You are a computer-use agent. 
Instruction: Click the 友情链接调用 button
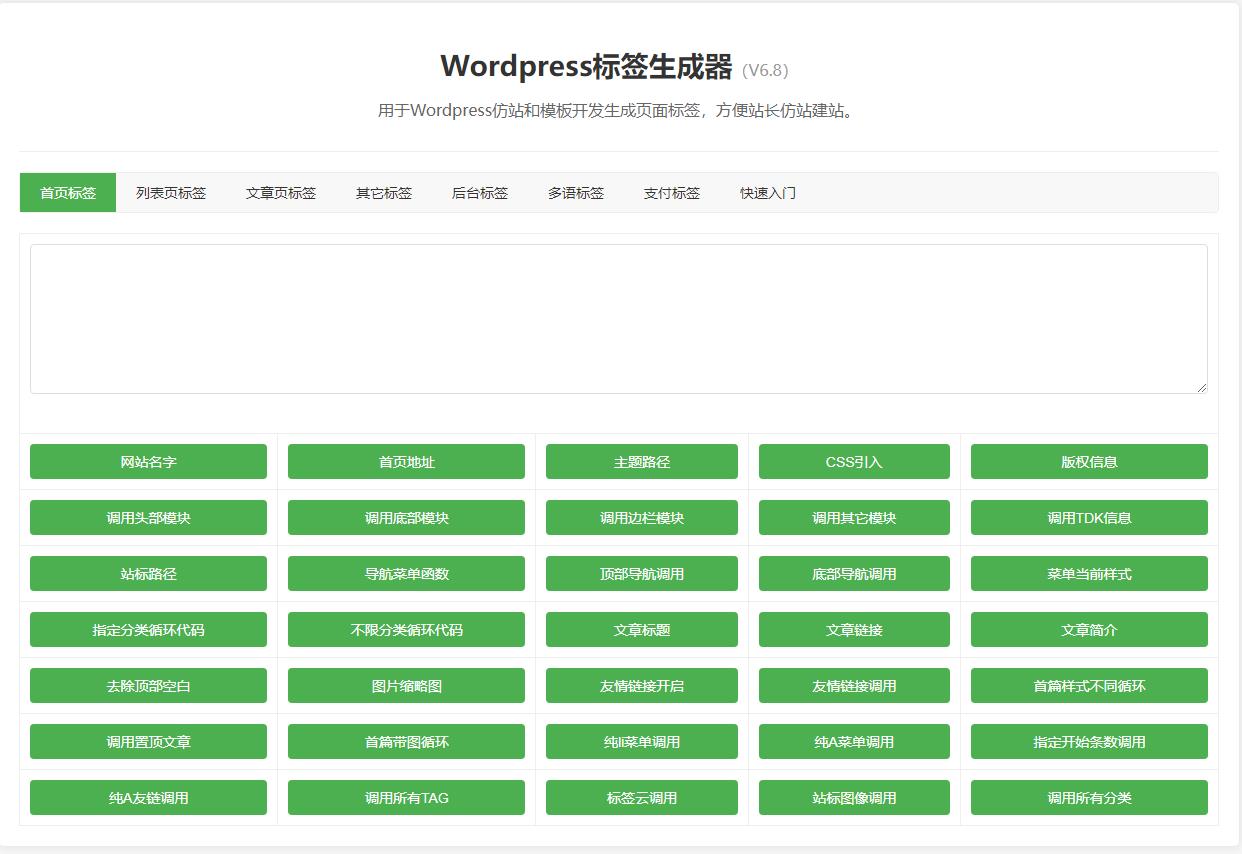854,685
